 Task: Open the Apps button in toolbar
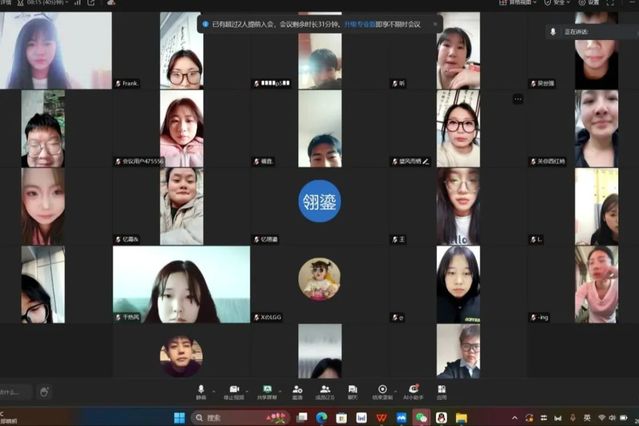coord(442,392)
